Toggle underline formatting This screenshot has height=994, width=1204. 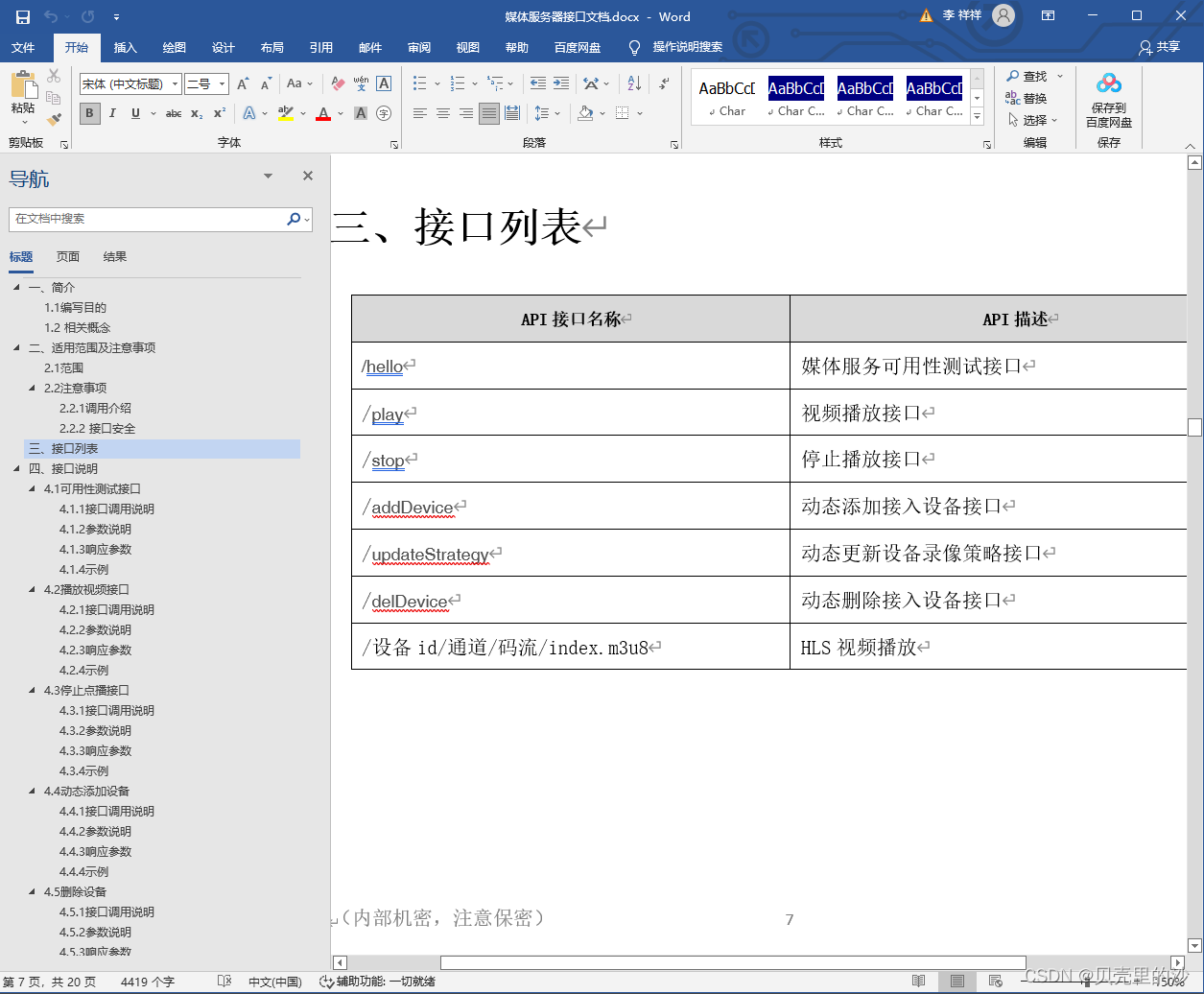point(134,113)
